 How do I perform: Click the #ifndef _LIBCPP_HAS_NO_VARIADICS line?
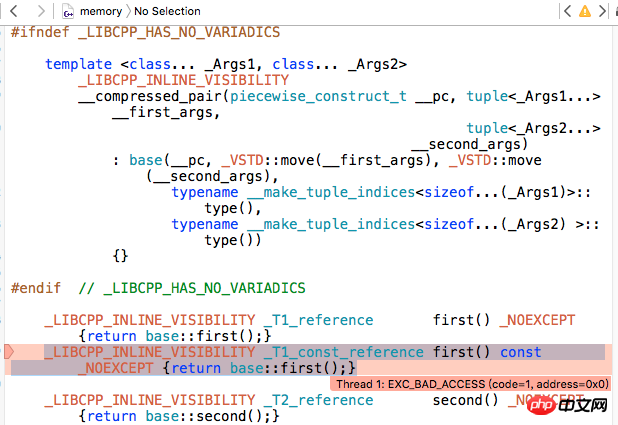point(145,32)
